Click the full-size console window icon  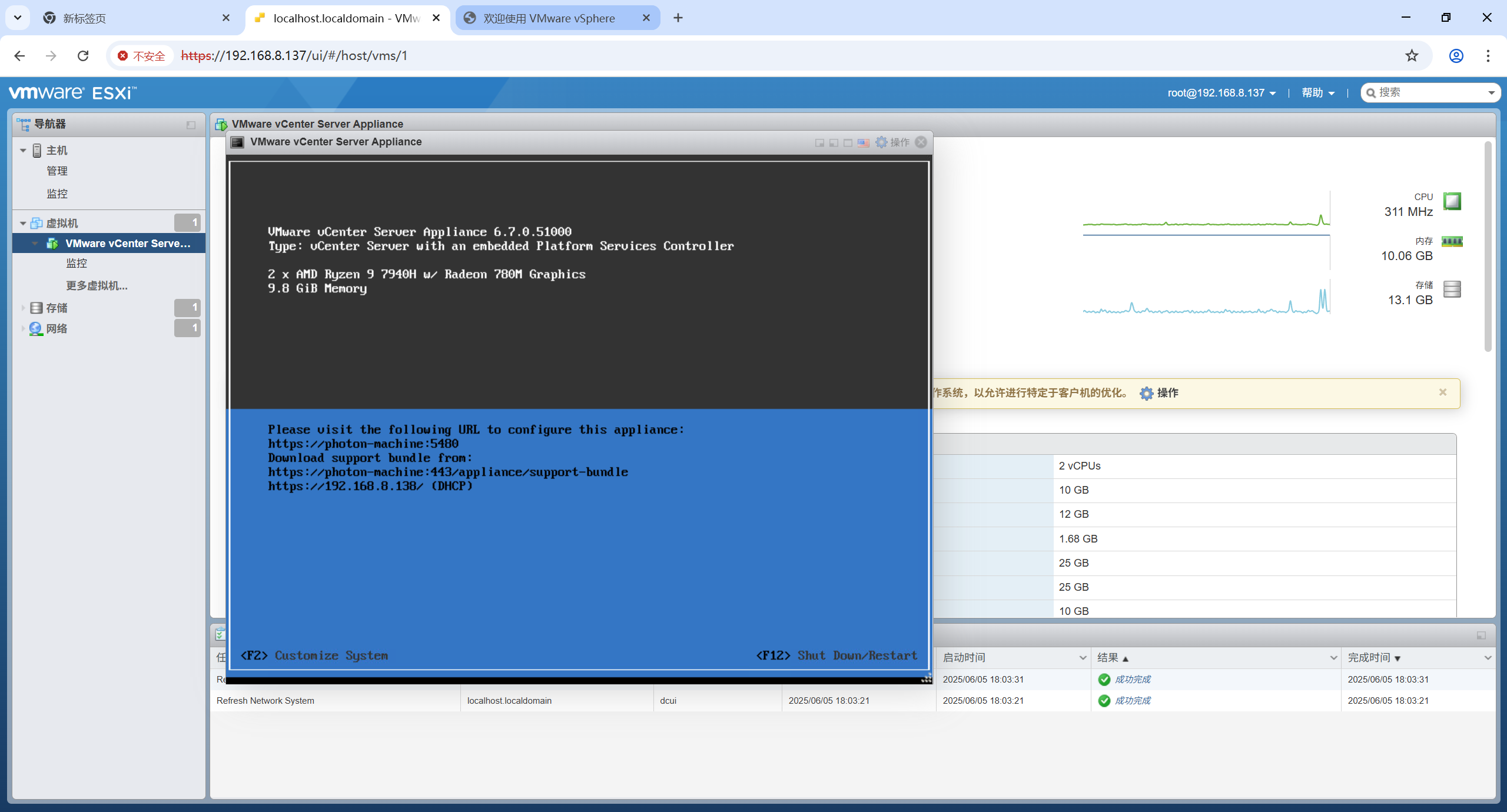click(848, 142)
